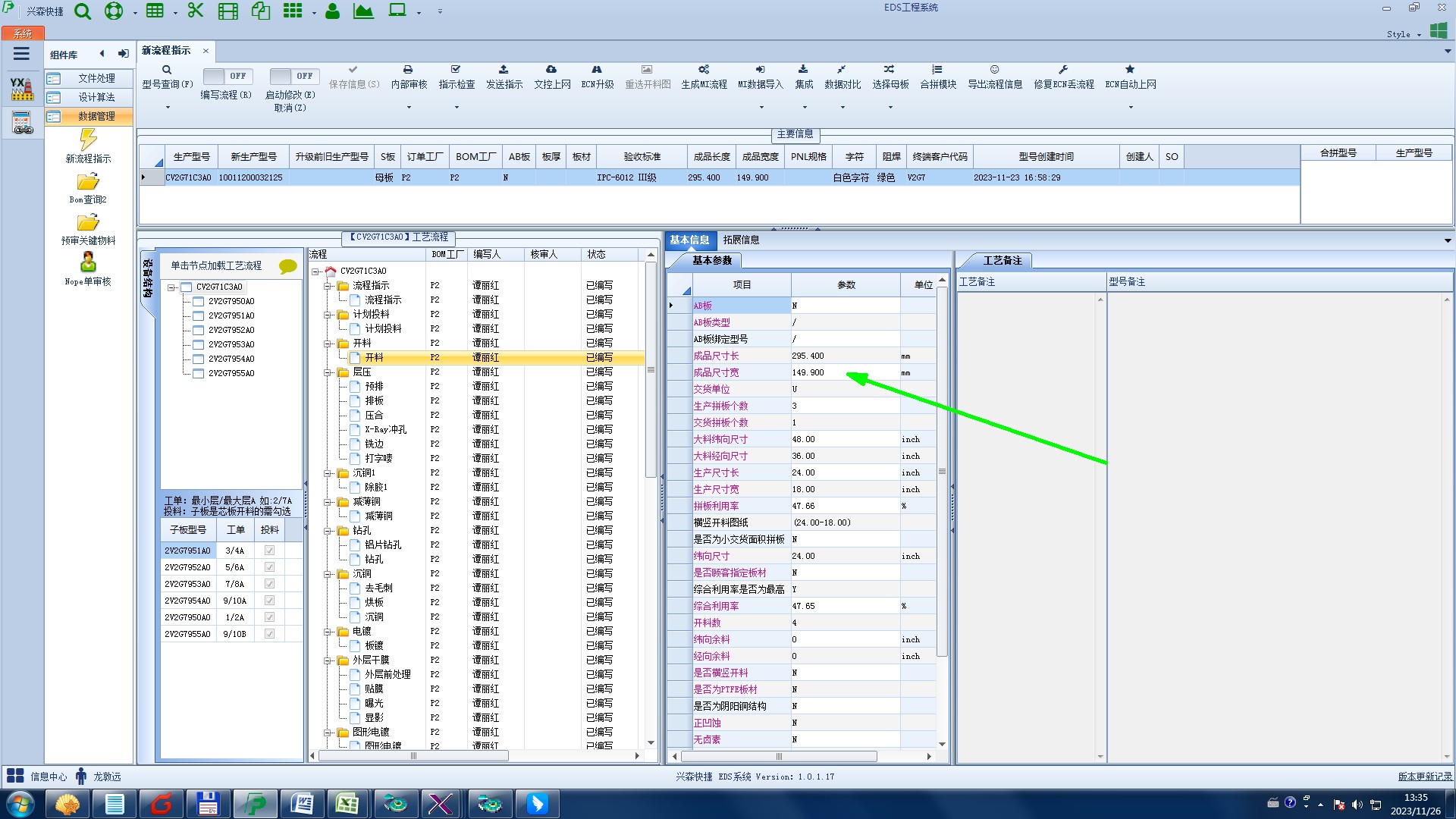Collapse the 层压 folder in process tree
Image resolution: width=1456 pixels, height=819 pixels.
pos(328,372)
